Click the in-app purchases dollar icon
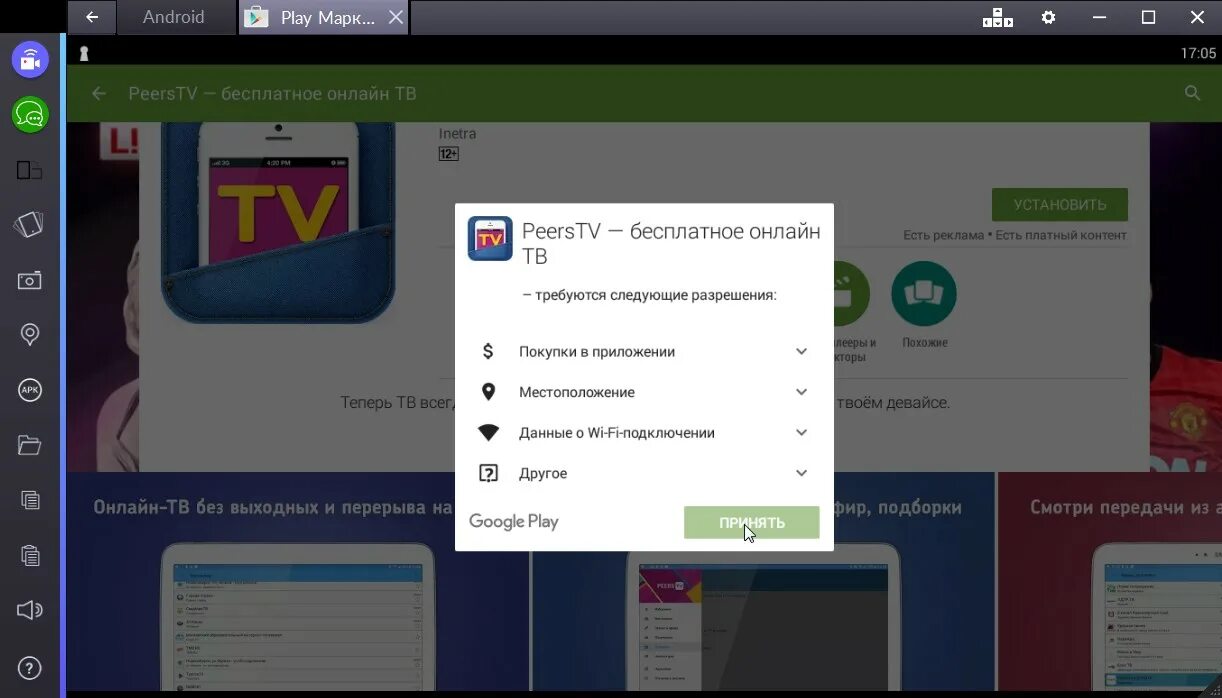The width and height of the screenshot is (1222, 698). pos(488,351)
